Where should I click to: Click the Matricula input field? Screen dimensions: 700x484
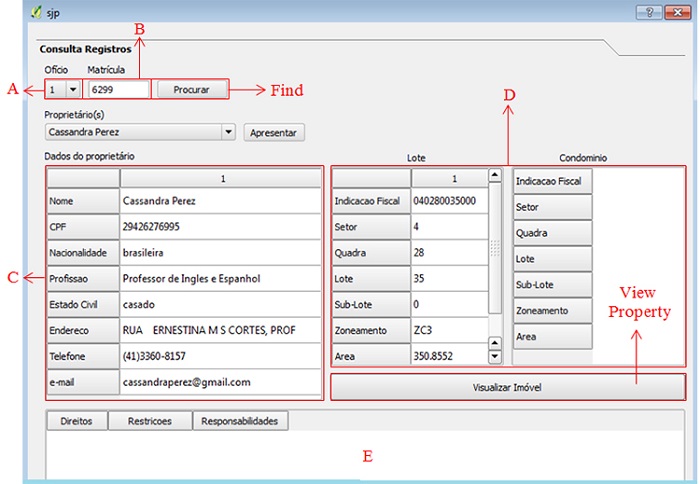tap(117, 89)
